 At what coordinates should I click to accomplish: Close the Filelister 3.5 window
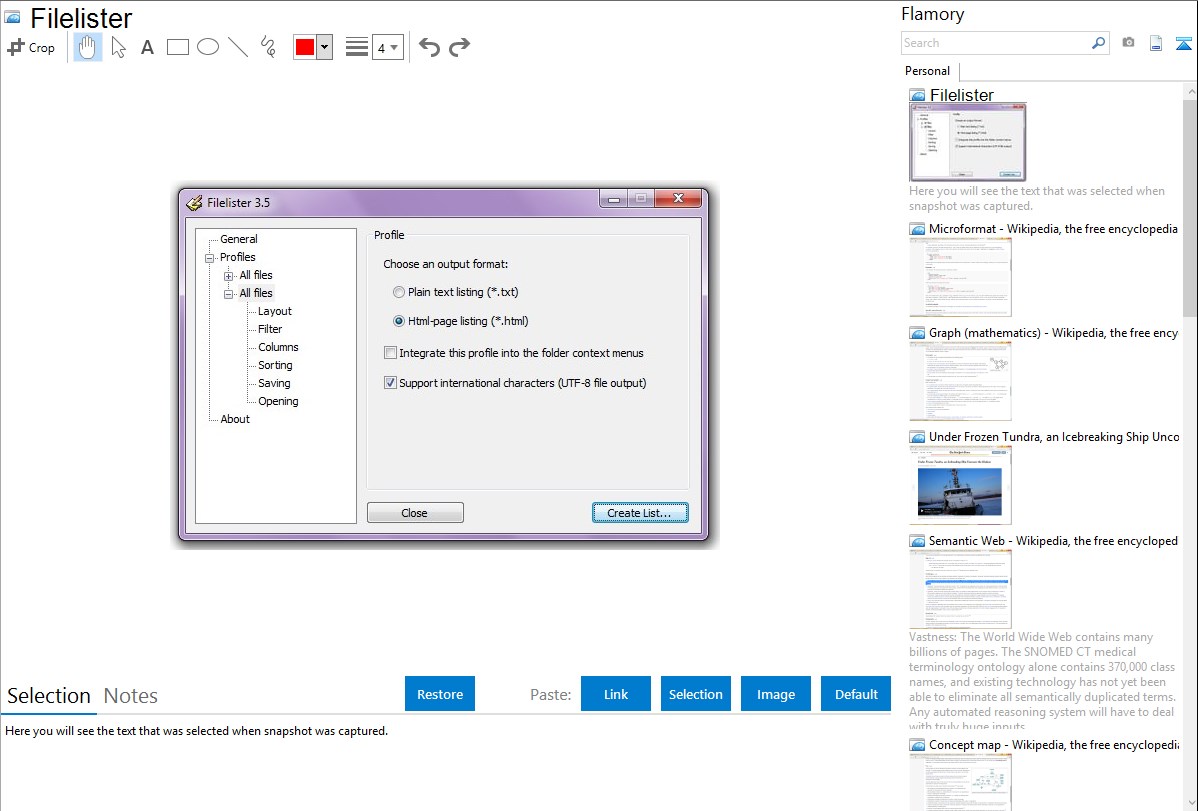(x=678, y=199)
